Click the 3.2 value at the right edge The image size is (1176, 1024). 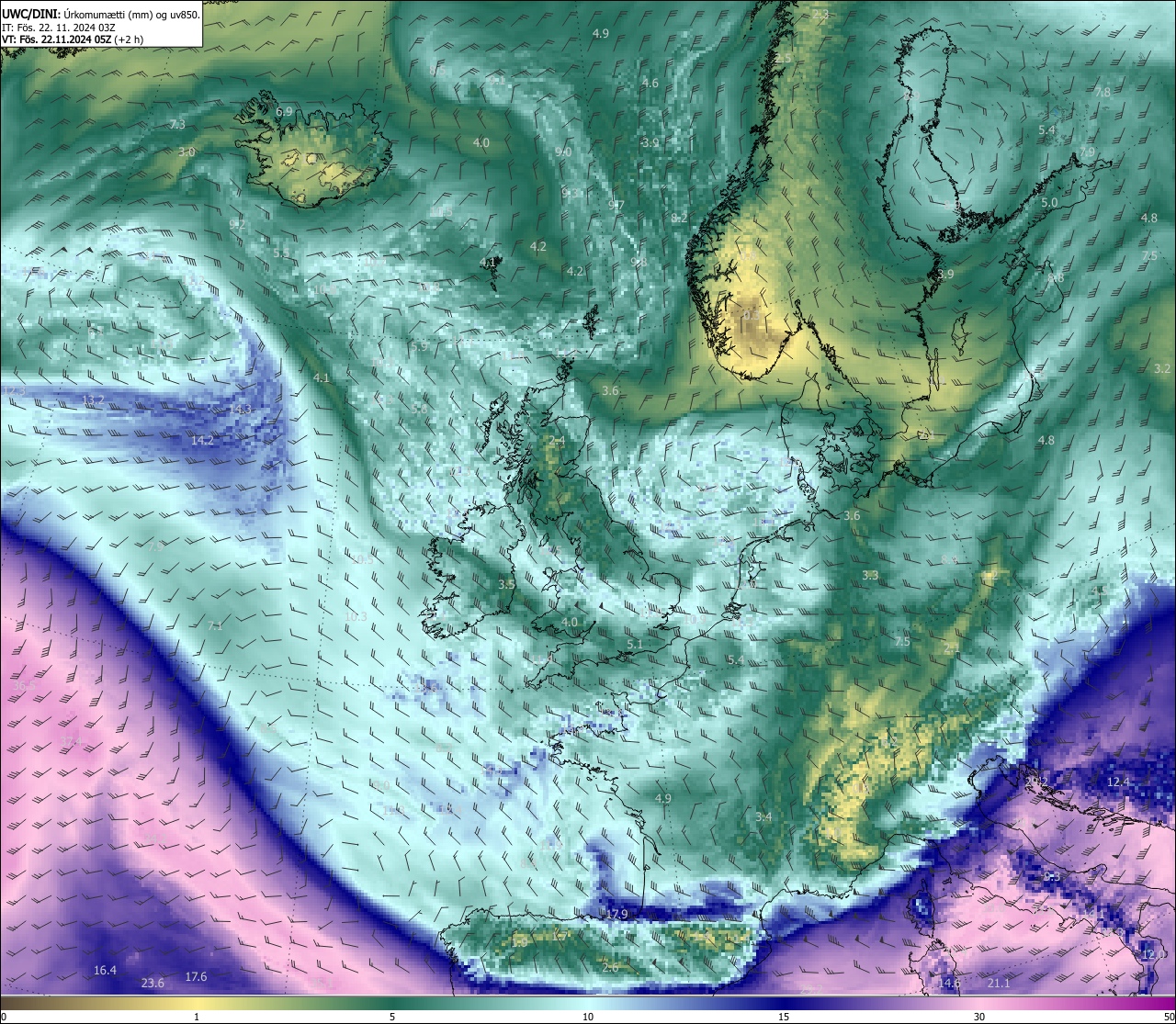click(1162, 369)
